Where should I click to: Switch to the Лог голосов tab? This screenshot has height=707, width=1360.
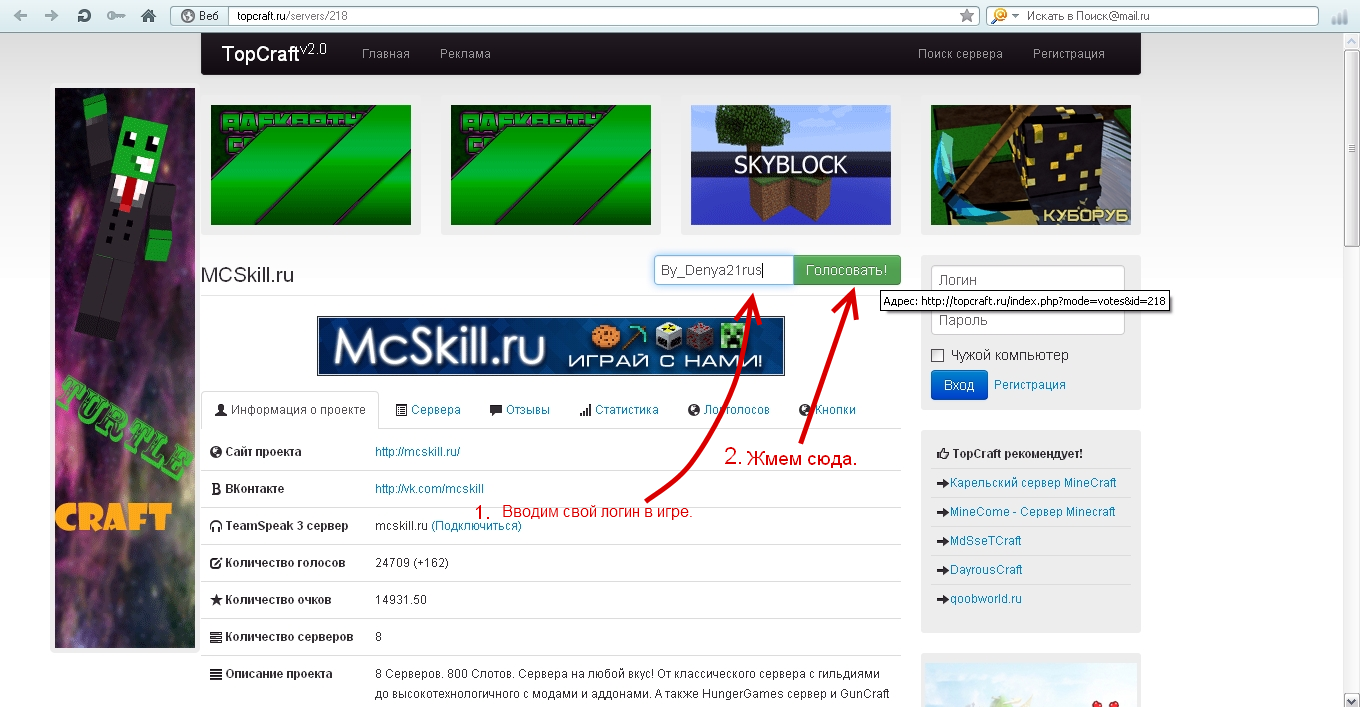tap(729, 410)
